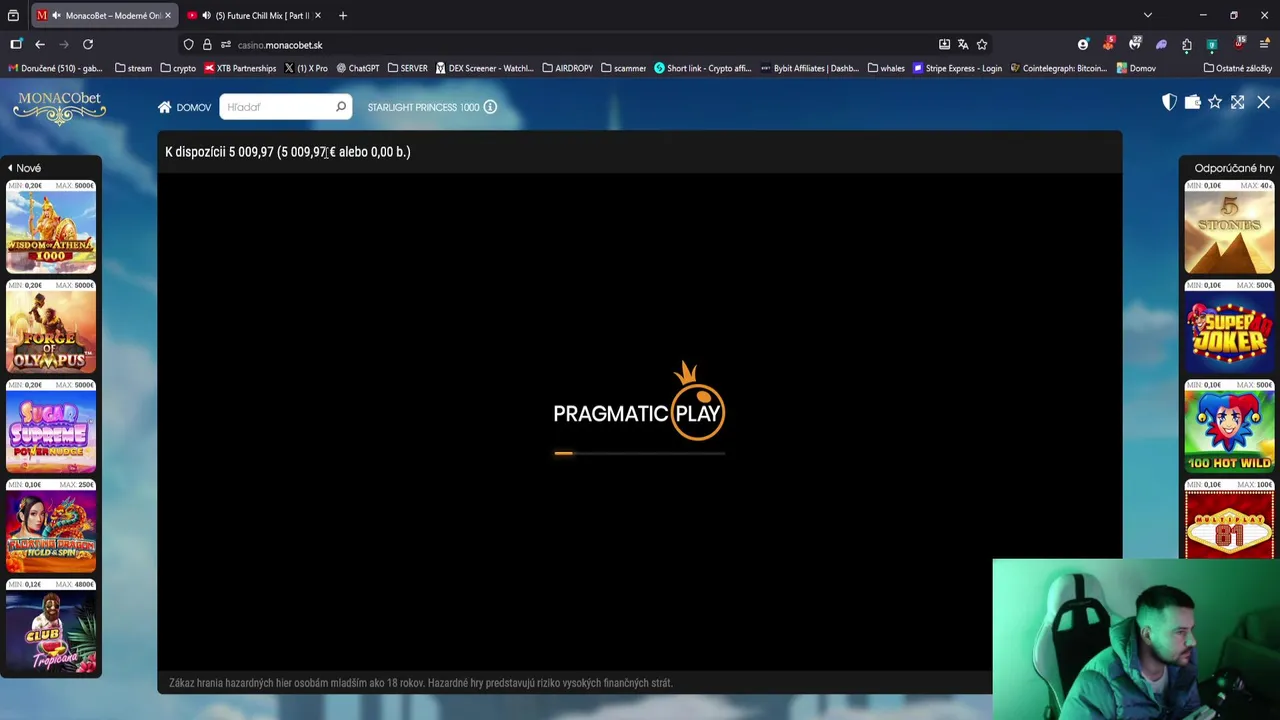Open the SERVER bookmarks folder
The height and width of the screenshot is (720, 1280).
click(408, 68)
